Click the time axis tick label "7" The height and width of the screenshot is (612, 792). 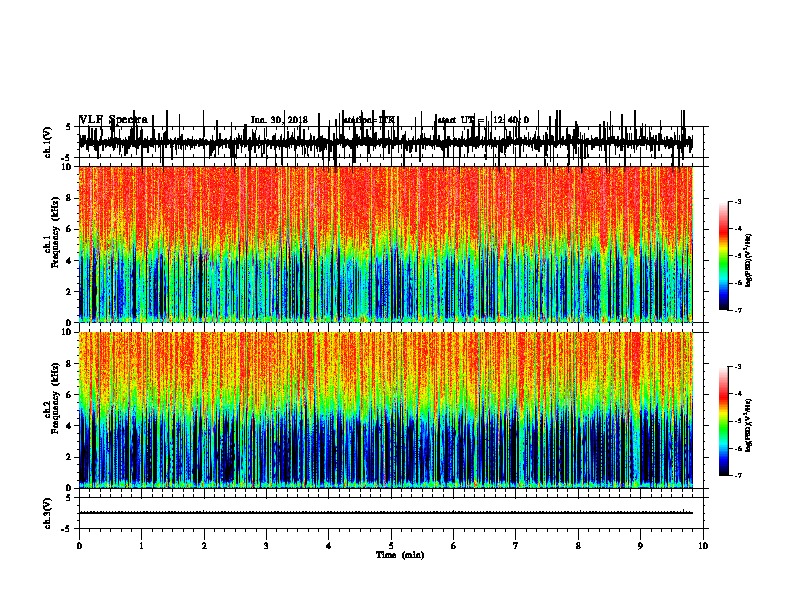516,546
